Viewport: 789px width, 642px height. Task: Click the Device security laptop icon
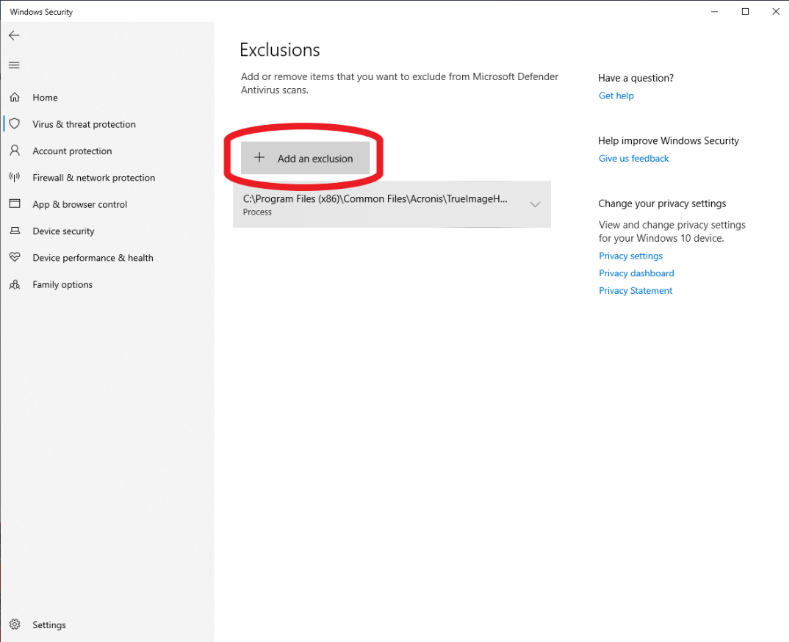[15, 230]
